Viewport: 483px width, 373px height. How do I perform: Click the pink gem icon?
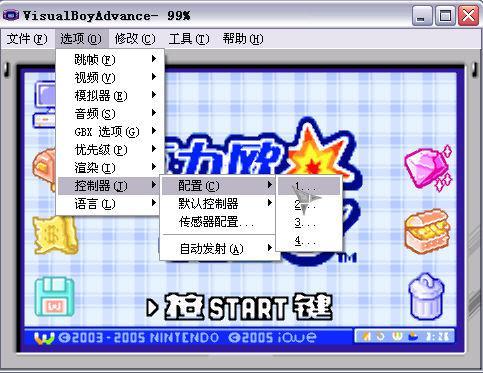428,168
